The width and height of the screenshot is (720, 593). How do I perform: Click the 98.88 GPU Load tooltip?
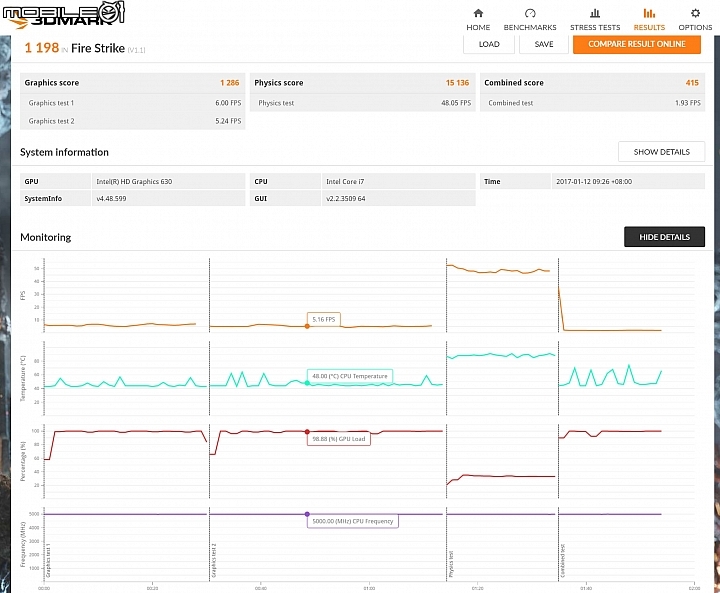339,439
